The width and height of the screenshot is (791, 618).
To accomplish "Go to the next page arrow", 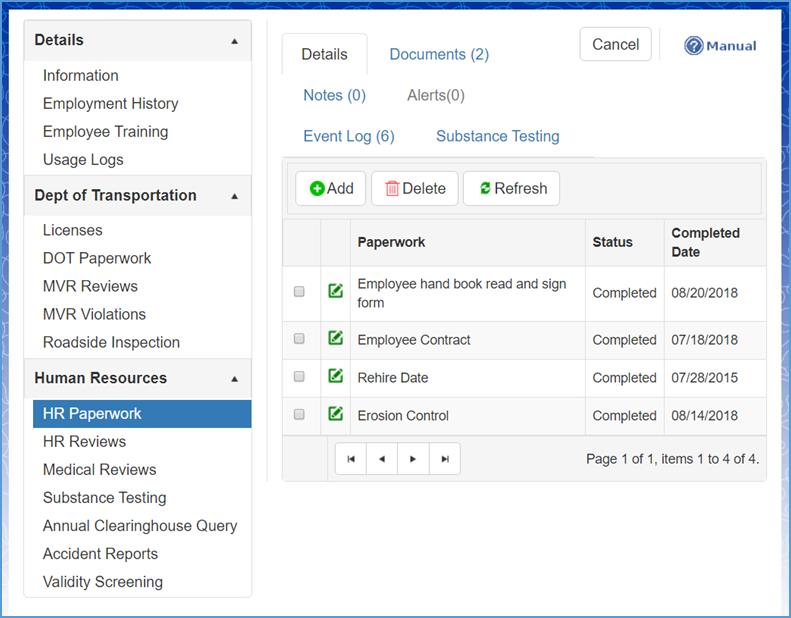I will tap(413, 459).
